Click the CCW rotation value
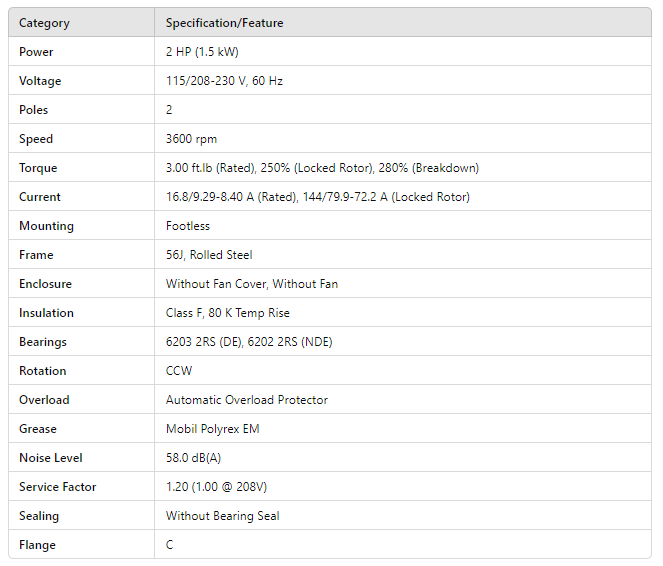The image size is (663, 566). coord(179,371)
